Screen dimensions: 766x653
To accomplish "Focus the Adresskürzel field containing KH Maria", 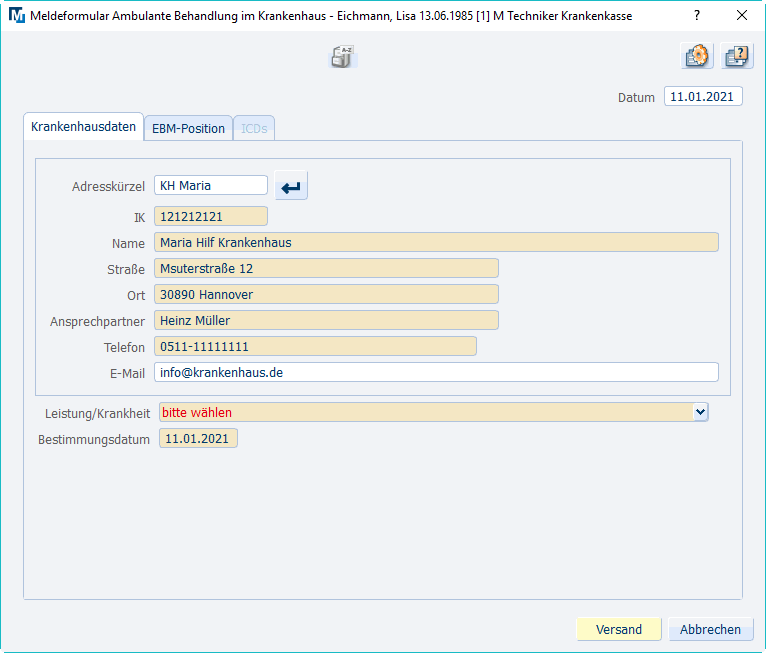I will (x=211, y=185).
